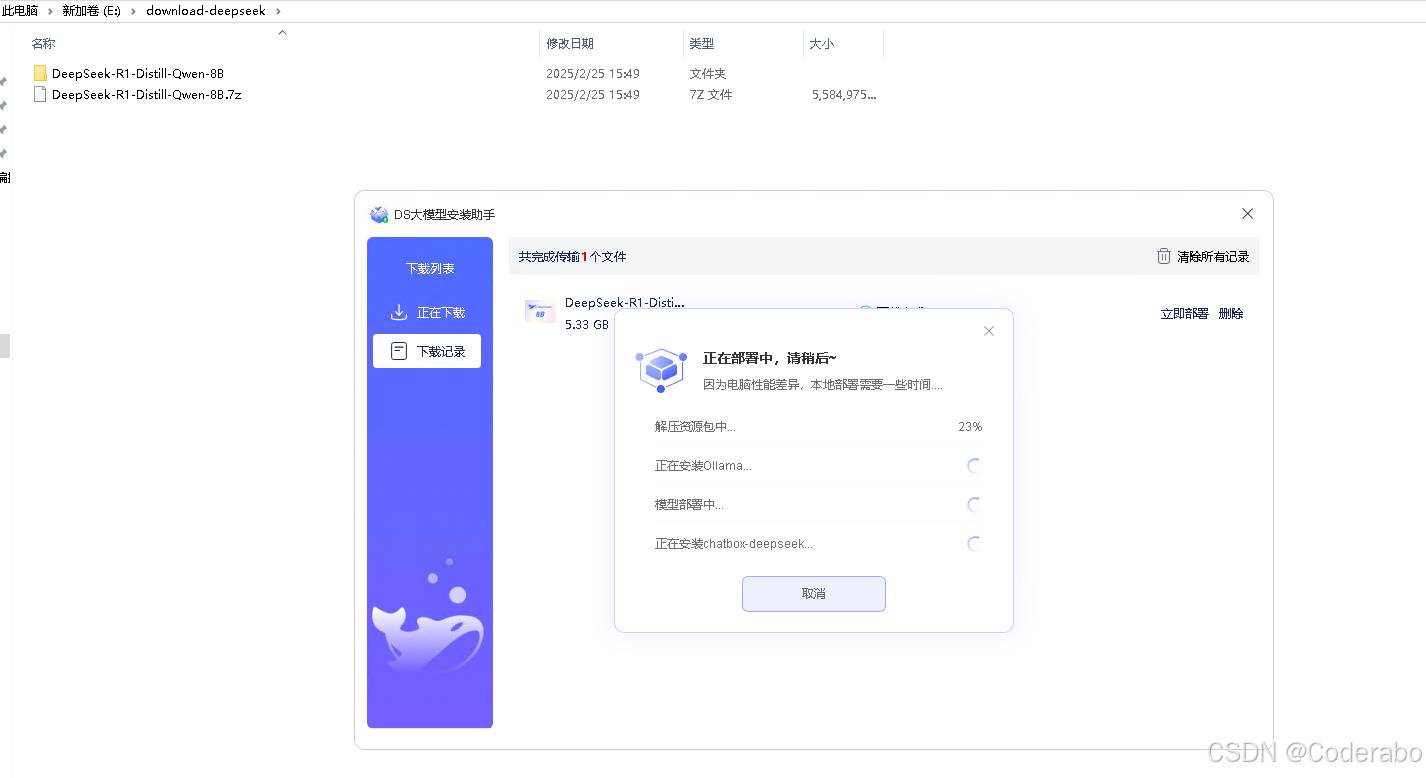Switch to the 下载记录 tab
Viewport: 1426px width, 778px height.
point(427,351)
